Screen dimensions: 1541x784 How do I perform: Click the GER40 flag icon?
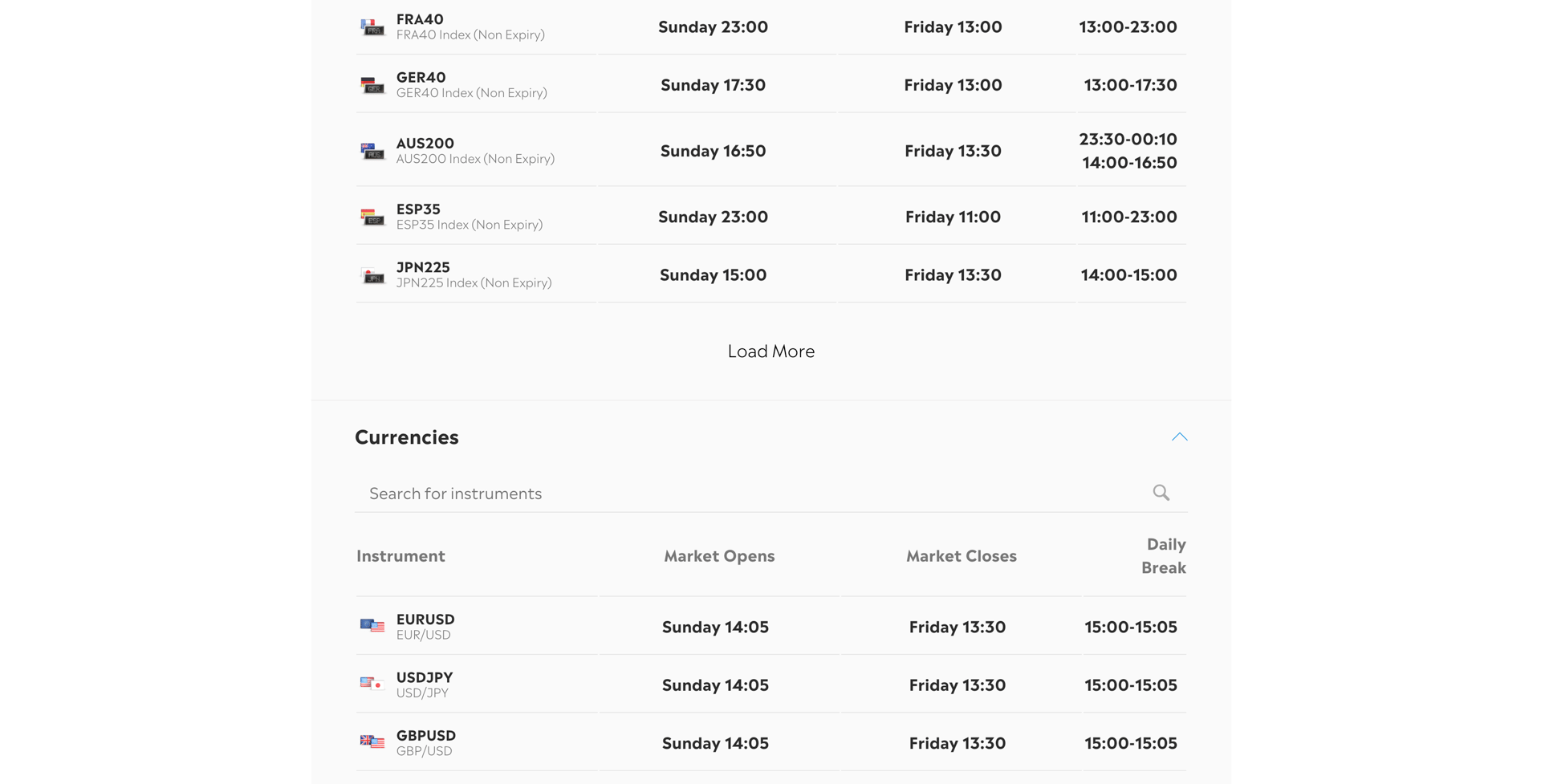pos(372,85)
